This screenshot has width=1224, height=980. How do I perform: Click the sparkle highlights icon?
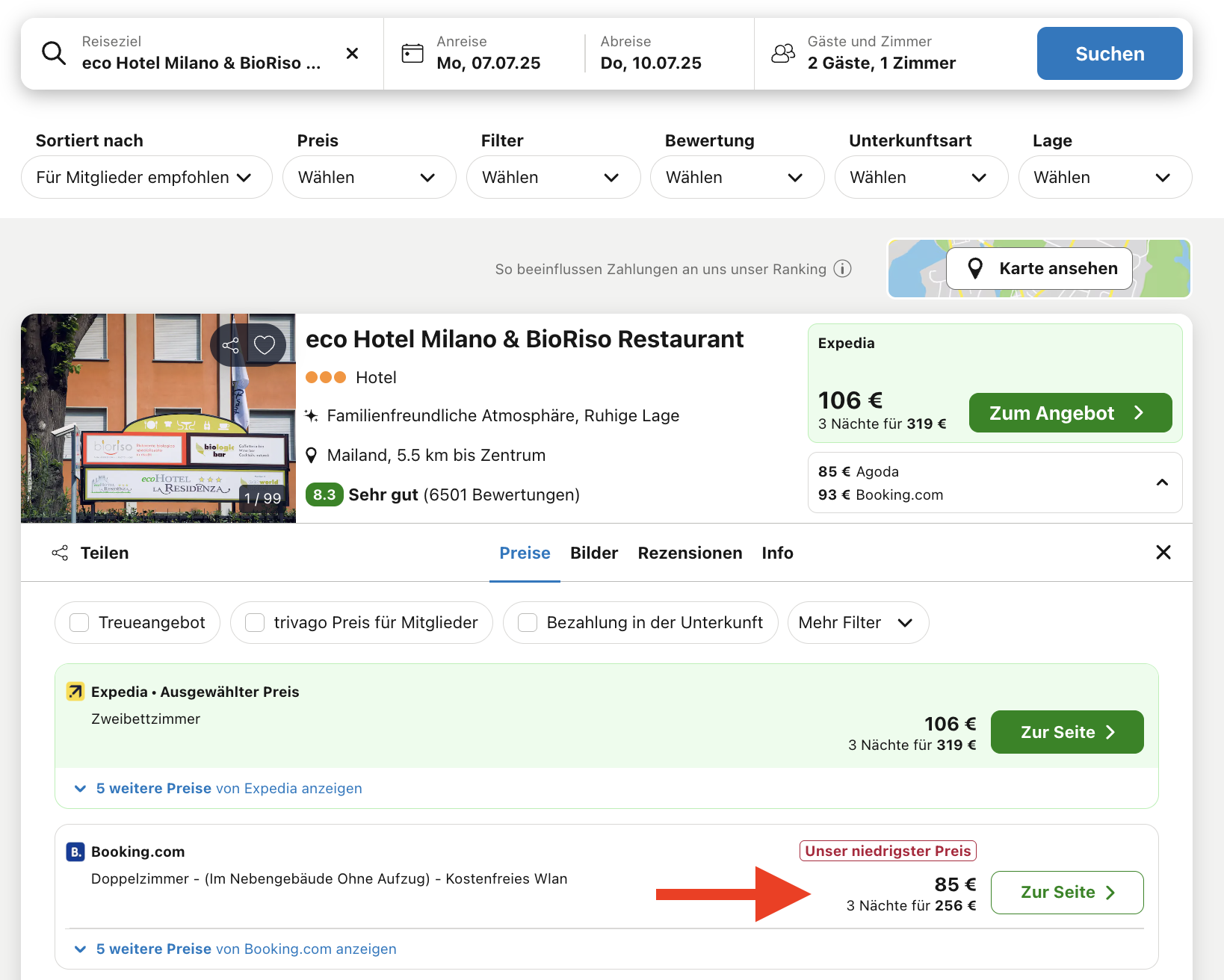[312, 415]
